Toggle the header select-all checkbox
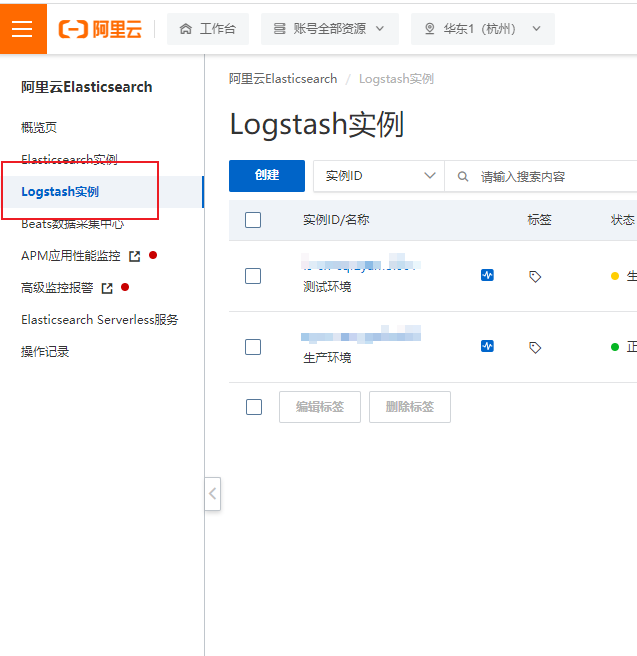The height and width of the screenshot is (656, 637). (x=253, y=220)
